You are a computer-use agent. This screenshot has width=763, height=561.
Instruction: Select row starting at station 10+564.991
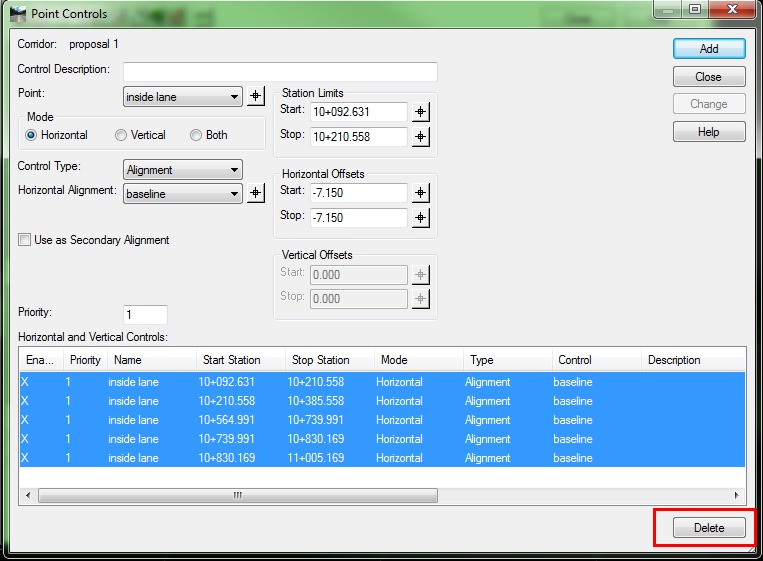(x=382, y=420)
